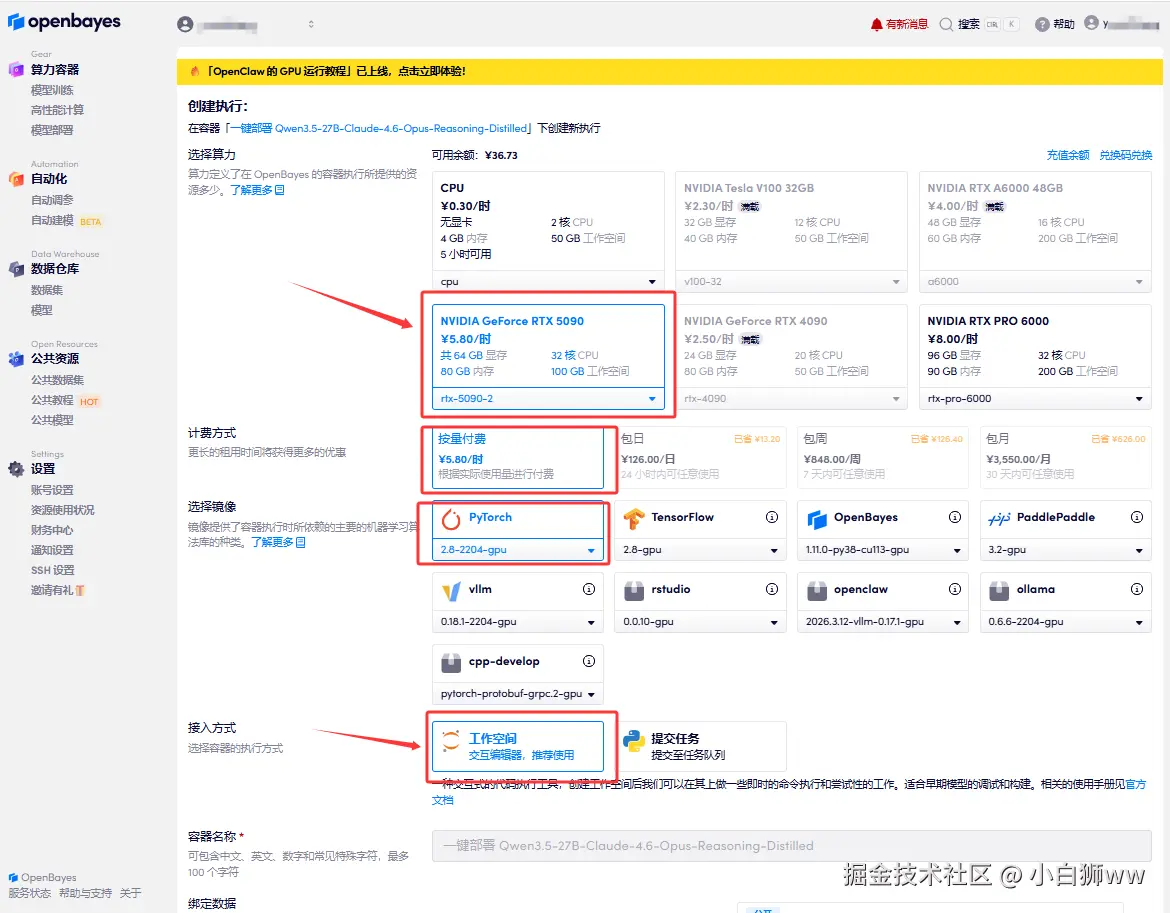Choose 包周 billing mode

click(x=883, y=457)
